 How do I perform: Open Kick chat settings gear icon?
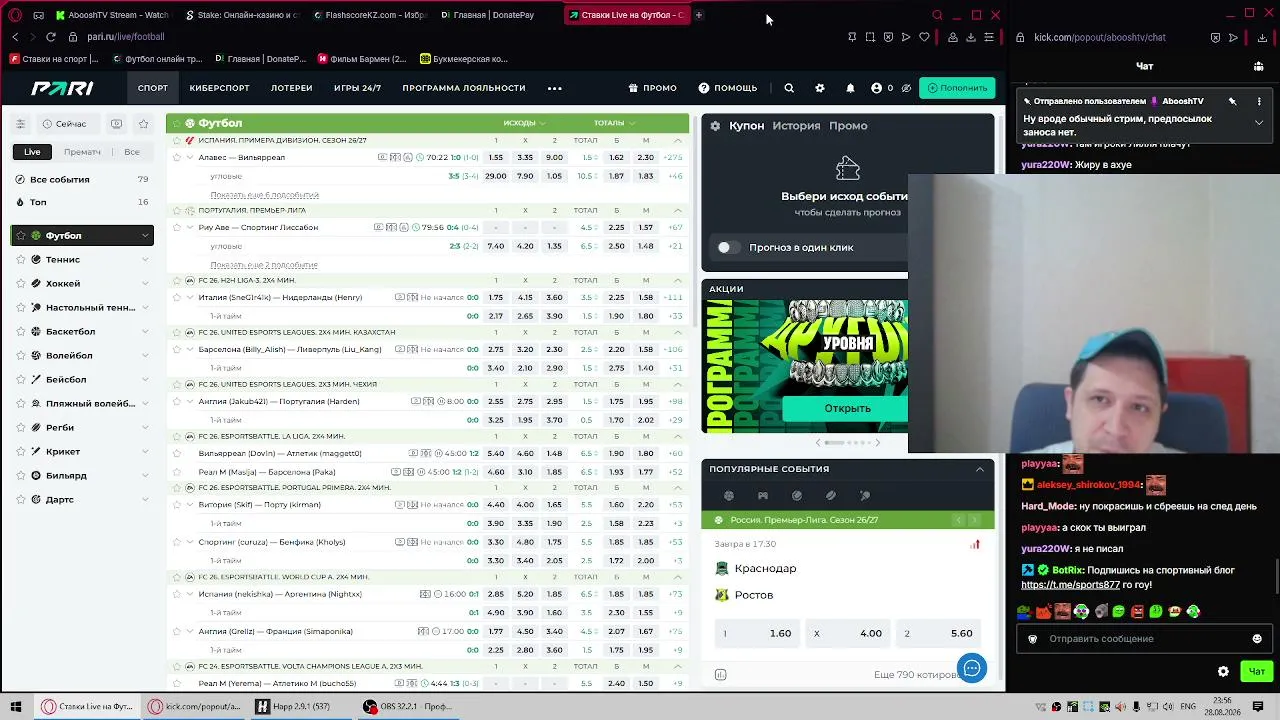1223,672
